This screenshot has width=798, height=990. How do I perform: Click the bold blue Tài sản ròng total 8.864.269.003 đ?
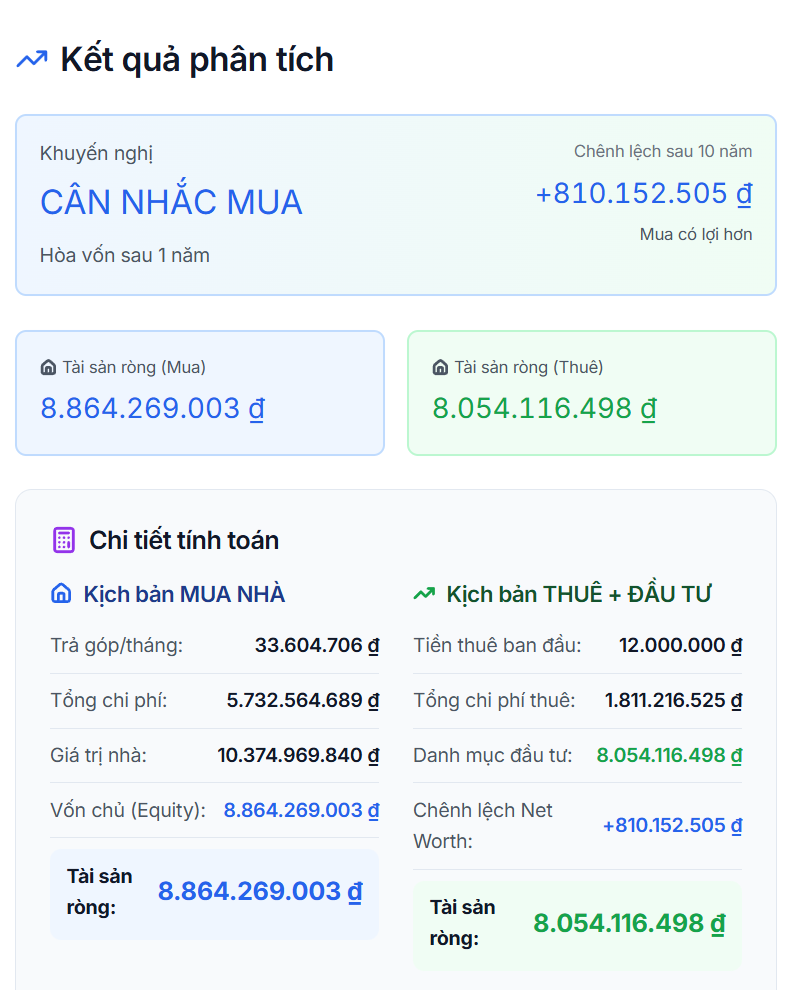[260, 892]
